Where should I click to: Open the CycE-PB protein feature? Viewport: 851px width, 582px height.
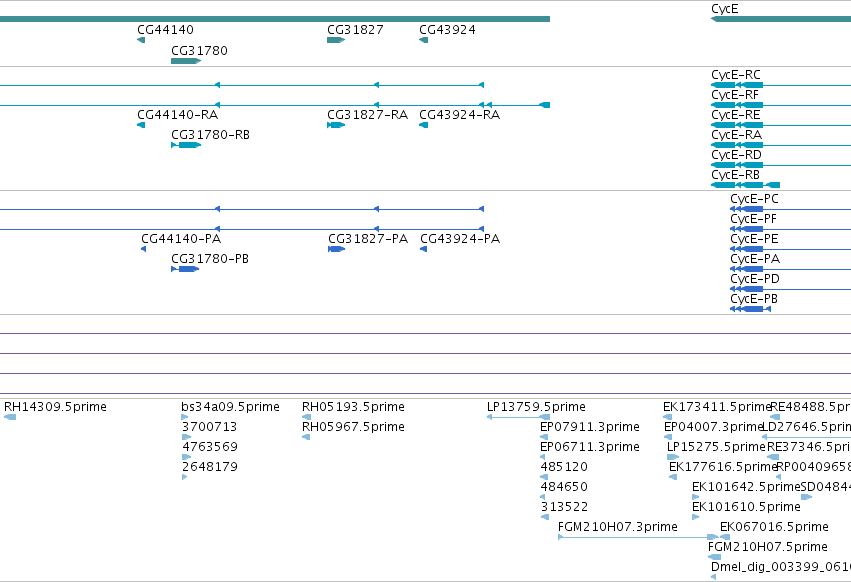point(750,309)
